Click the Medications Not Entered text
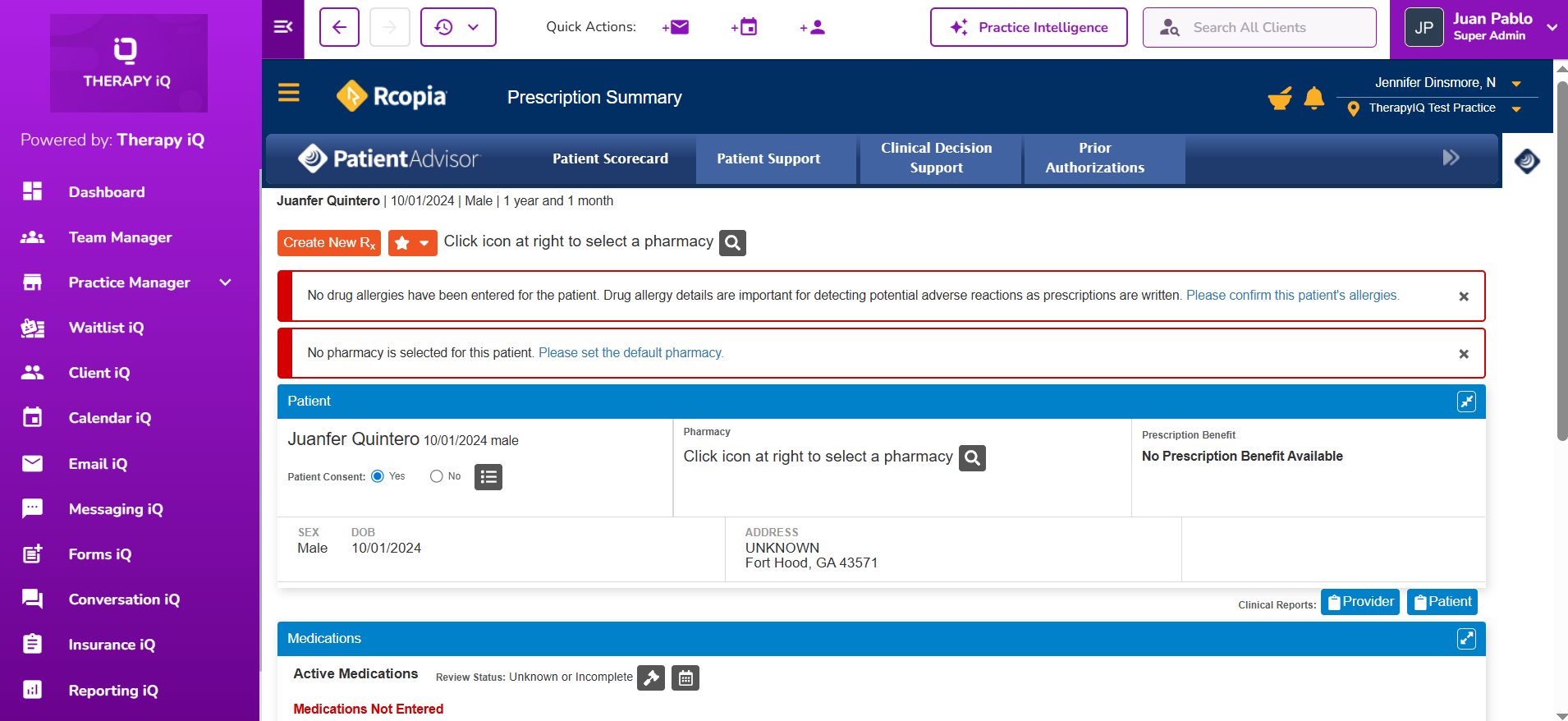Image resolution: width=1568 pixels, height=721 pixels. pyautogui.click(x=369, y=710)
